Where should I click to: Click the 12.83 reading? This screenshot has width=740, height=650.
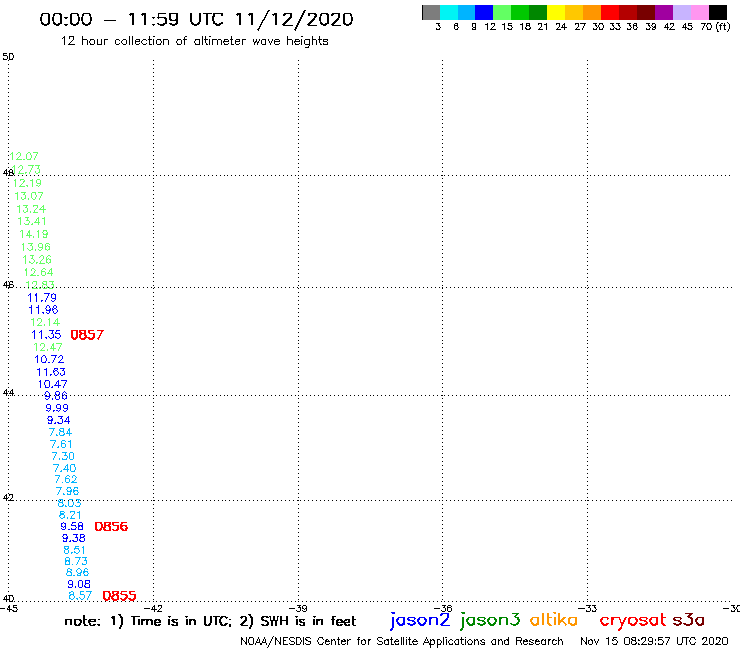tap(40, 285)
